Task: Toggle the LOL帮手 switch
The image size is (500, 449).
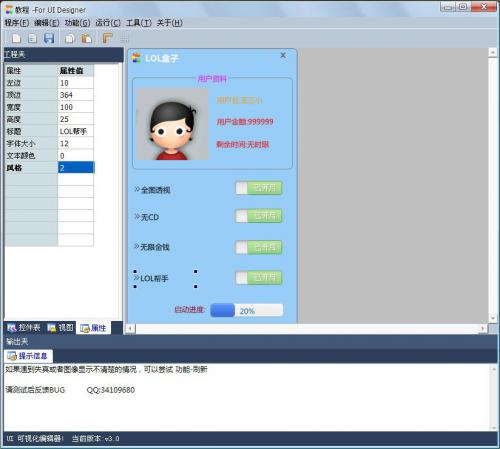Action: 259,278
